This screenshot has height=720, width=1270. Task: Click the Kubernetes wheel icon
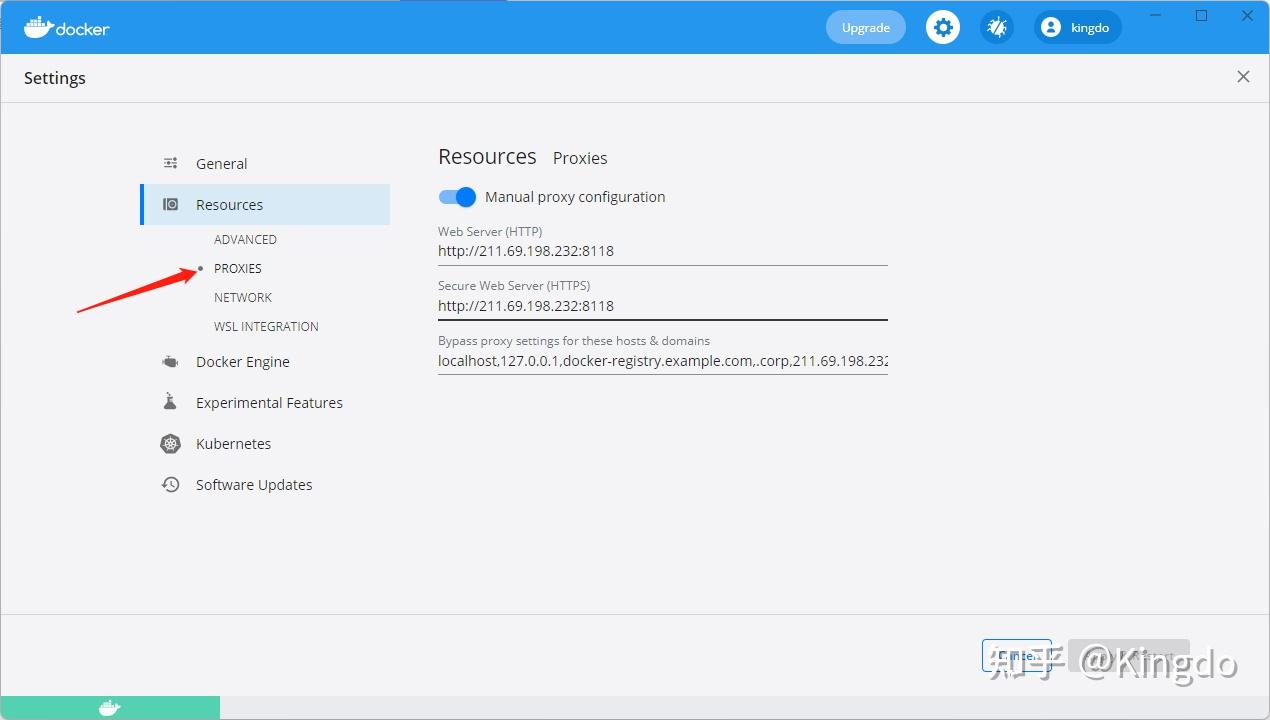click(170, 443)
